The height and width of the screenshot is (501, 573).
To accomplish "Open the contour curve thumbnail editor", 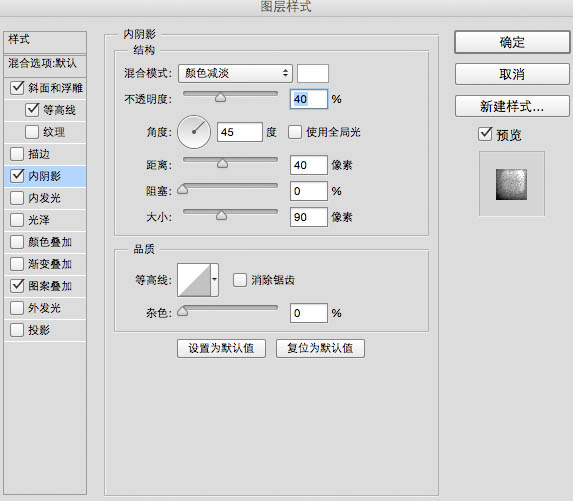I will (194, 280).
